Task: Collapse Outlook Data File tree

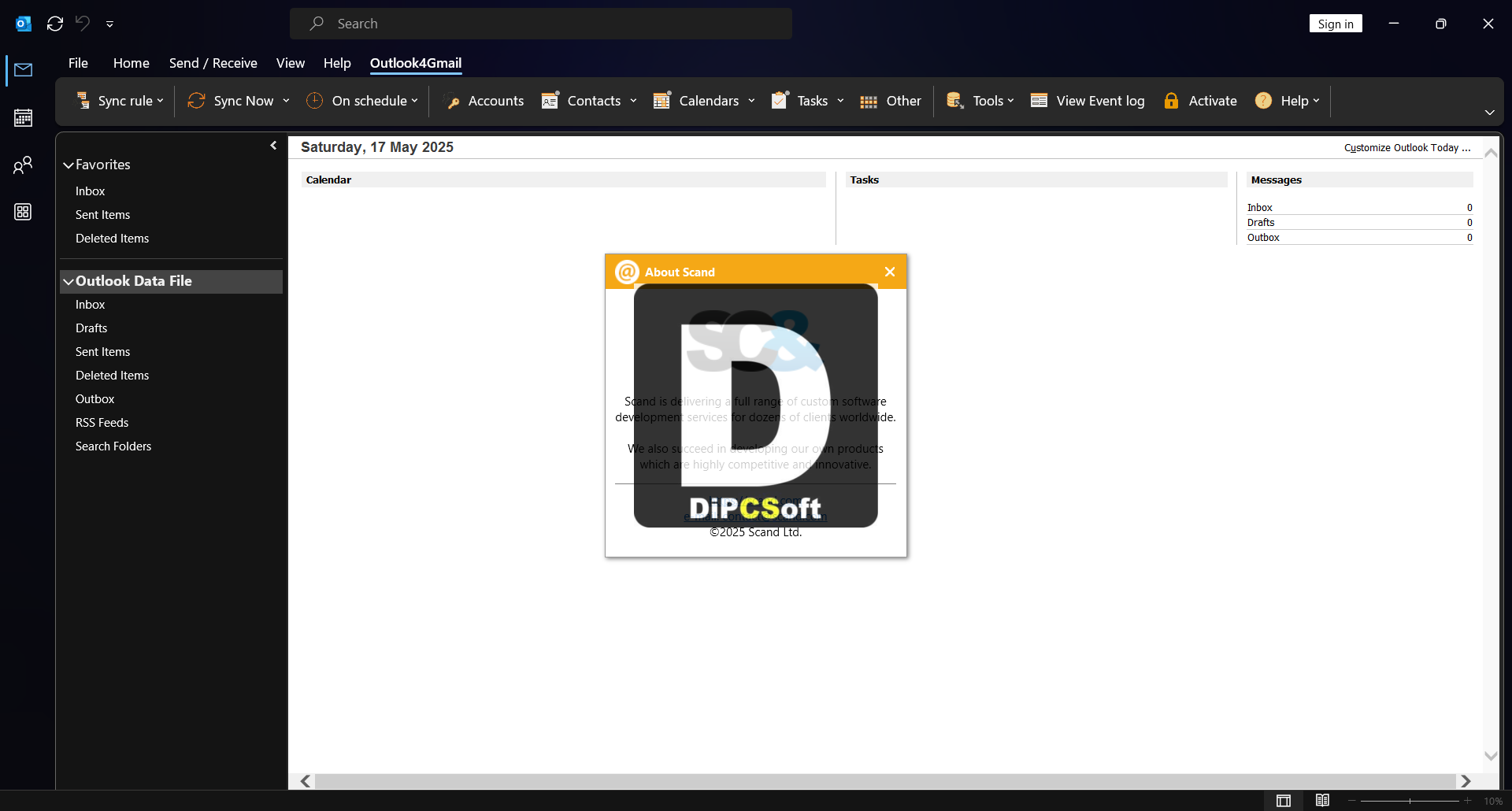Action: click(x=69, y=282)
